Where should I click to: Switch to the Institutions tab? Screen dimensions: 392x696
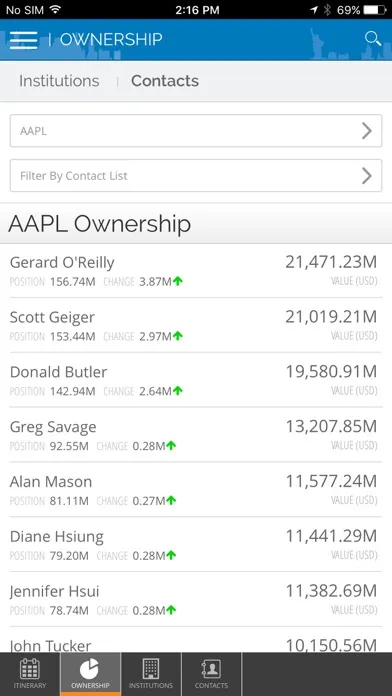(59, 81)
